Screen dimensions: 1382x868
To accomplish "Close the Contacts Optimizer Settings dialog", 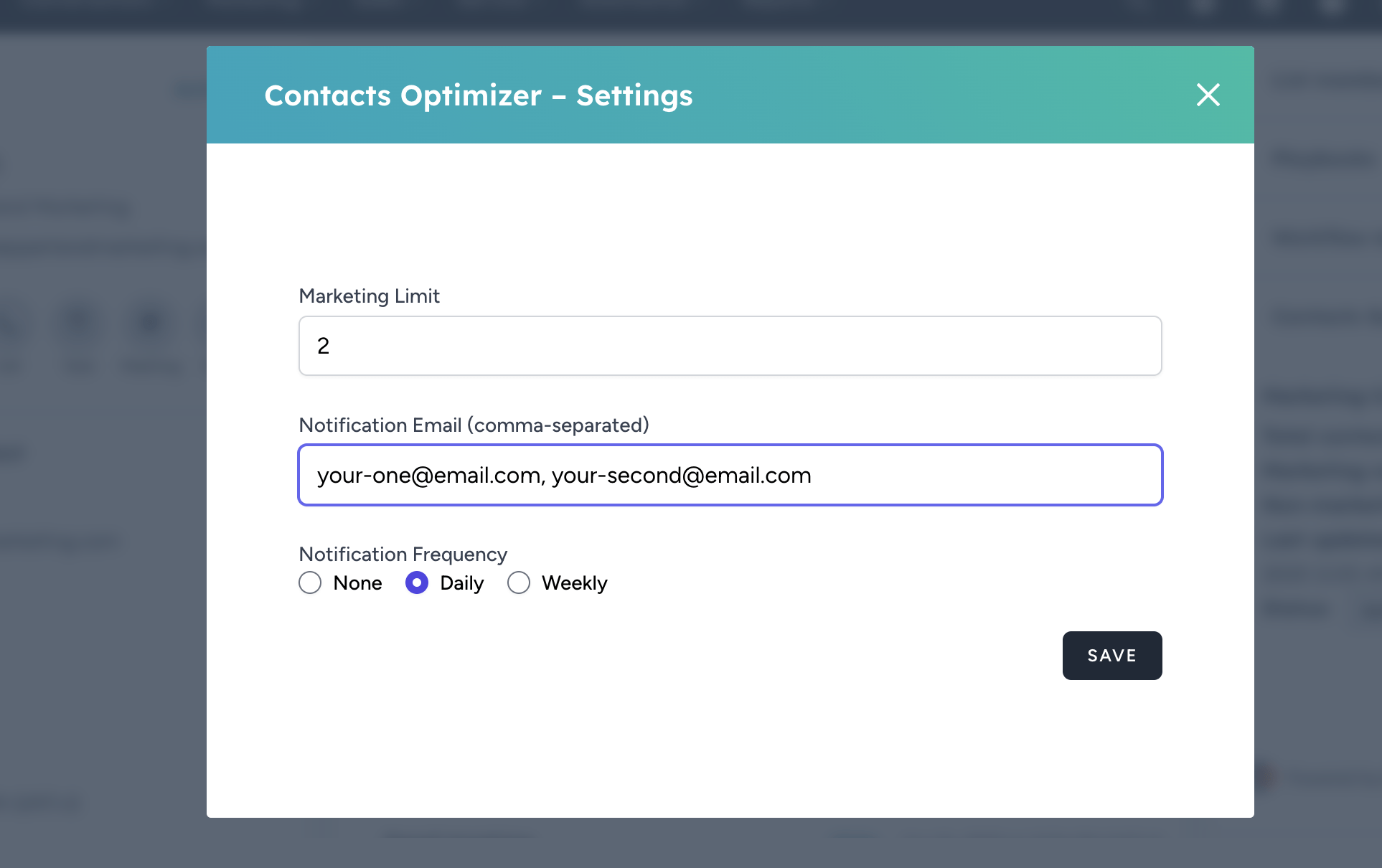I will click(x=1208, y=95).
